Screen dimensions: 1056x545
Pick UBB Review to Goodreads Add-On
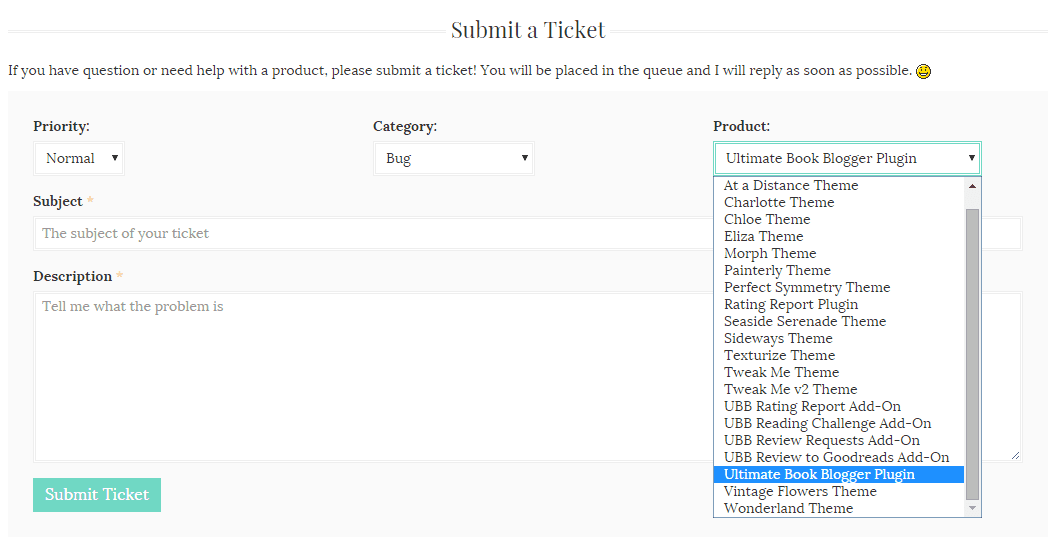(x=836, y=457)
